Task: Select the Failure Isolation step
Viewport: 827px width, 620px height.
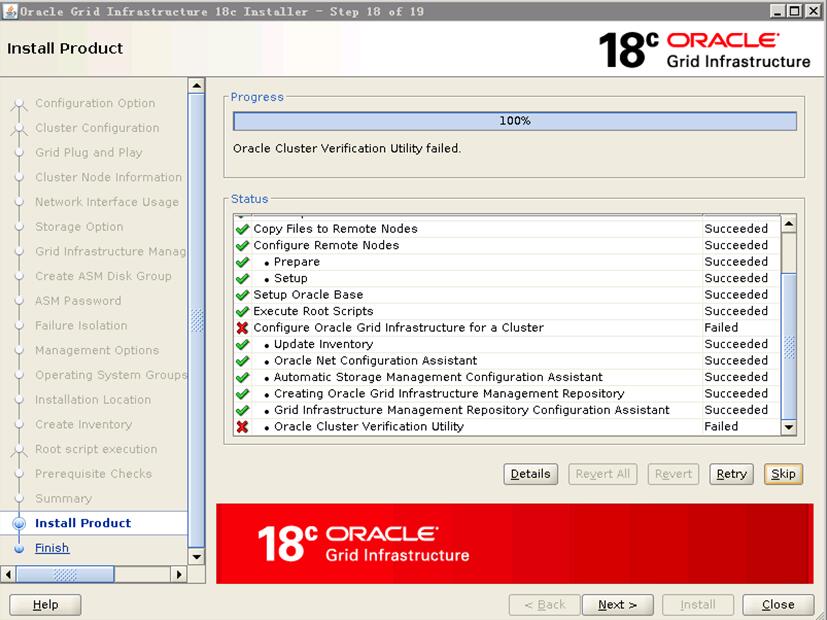Action: click(x=81, y=326)
